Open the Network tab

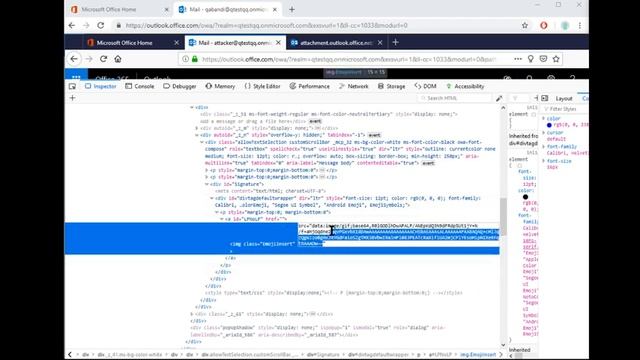click(x=353, y=86)
